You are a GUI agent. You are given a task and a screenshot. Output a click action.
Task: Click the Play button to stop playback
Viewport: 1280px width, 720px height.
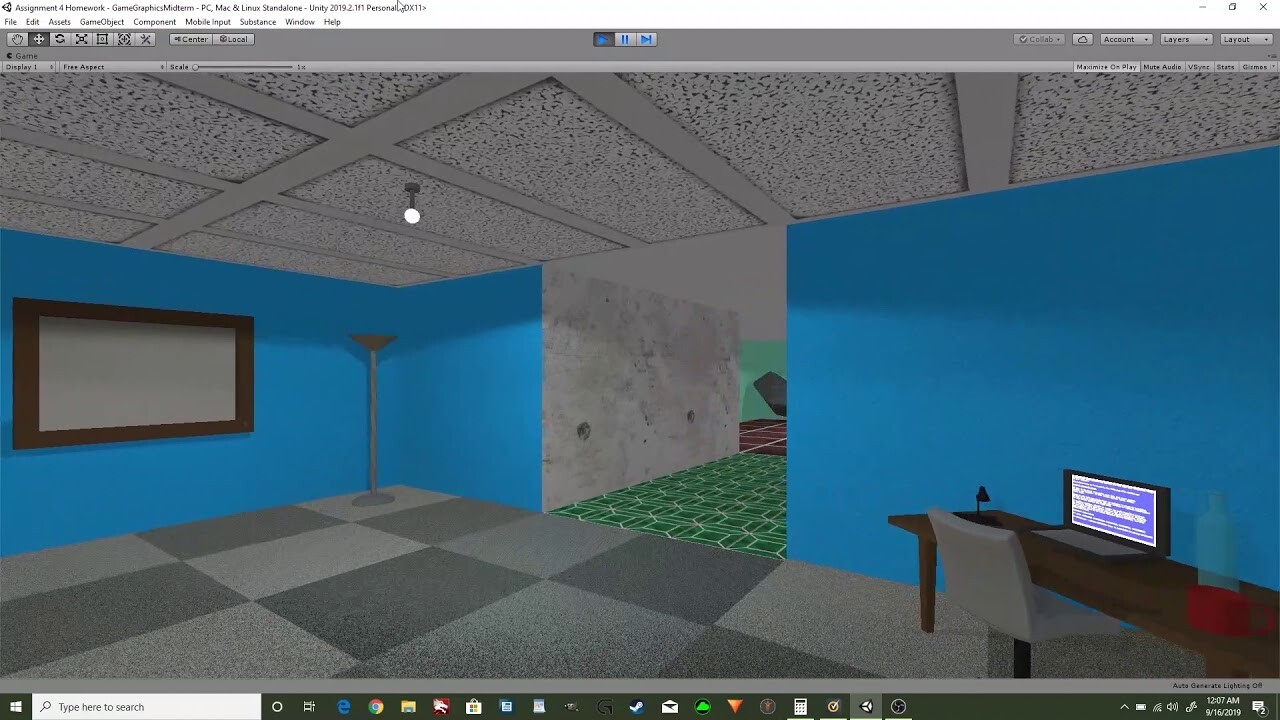603,39
